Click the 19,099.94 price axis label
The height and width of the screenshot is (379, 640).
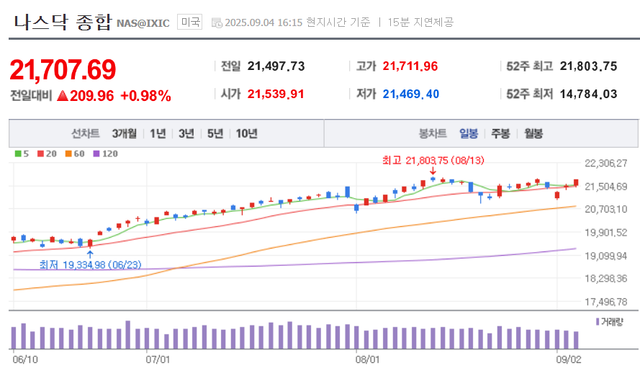[606, 256]
